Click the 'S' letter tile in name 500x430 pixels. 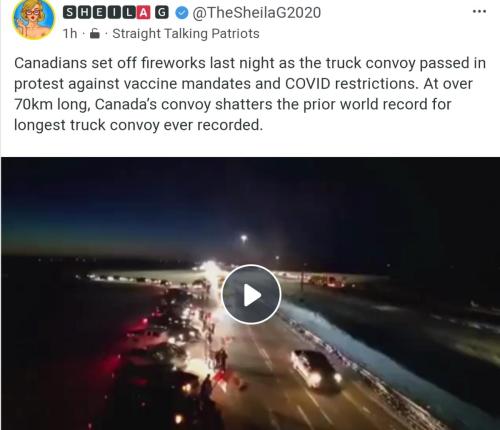[69, 13]
